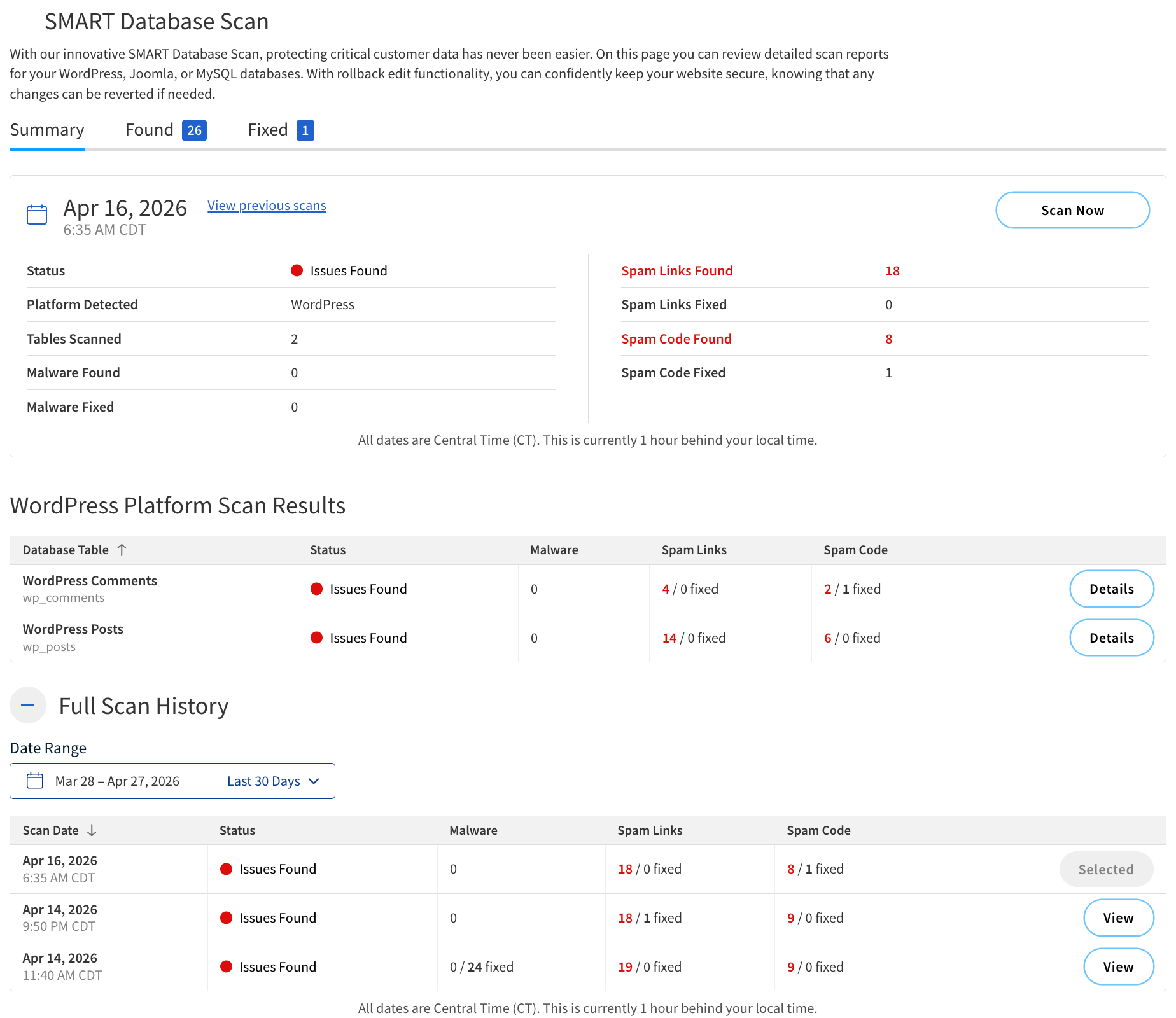Click the 18 / 1 fixed spam links cell
Image resolution: width=1176 pixels, height=1018 pixels.
[x=649, y=917]
